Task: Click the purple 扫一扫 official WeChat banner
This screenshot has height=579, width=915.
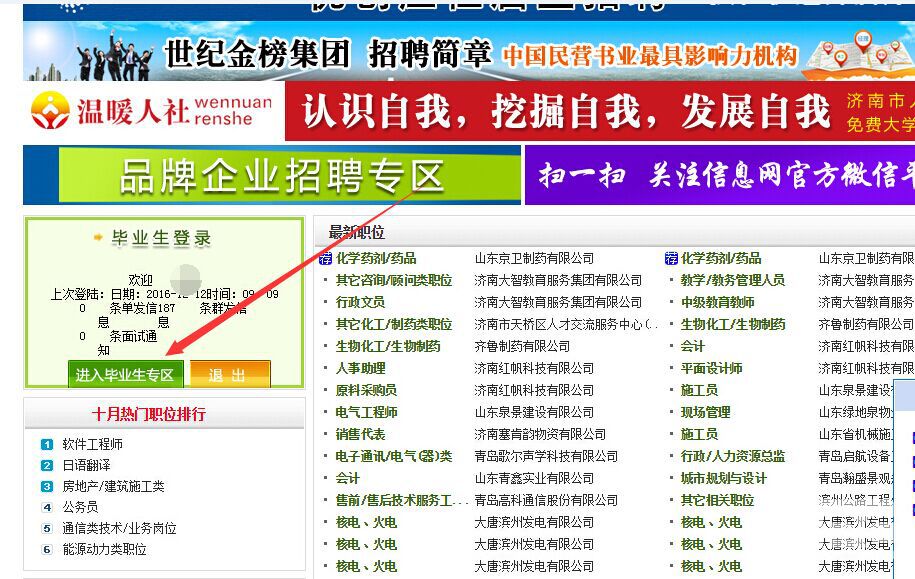Action: (718, 176)
